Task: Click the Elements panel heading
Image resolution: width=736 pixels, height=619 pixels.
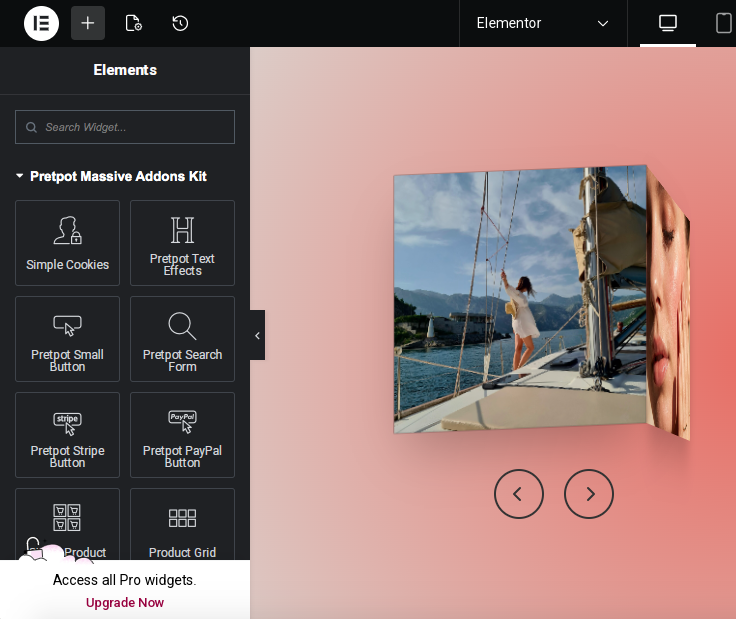Action: [x=125, y=70]
